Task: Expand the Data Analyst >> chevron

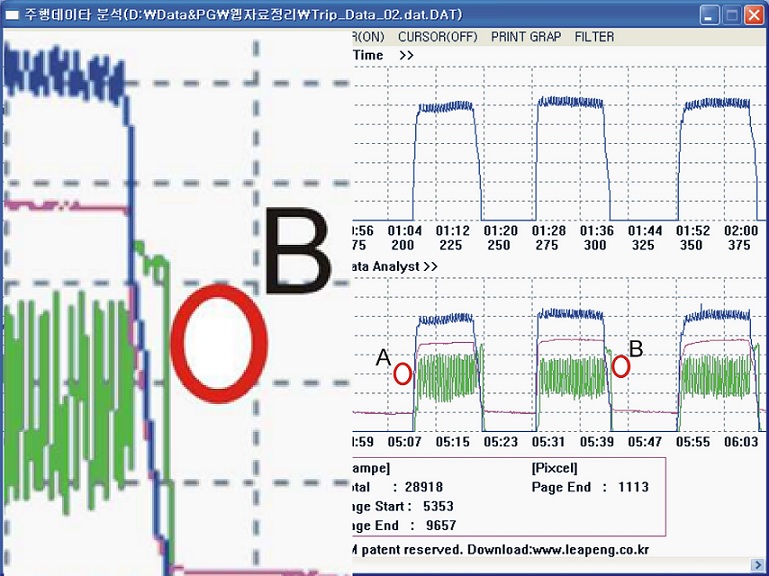Action: pos(430,267)
